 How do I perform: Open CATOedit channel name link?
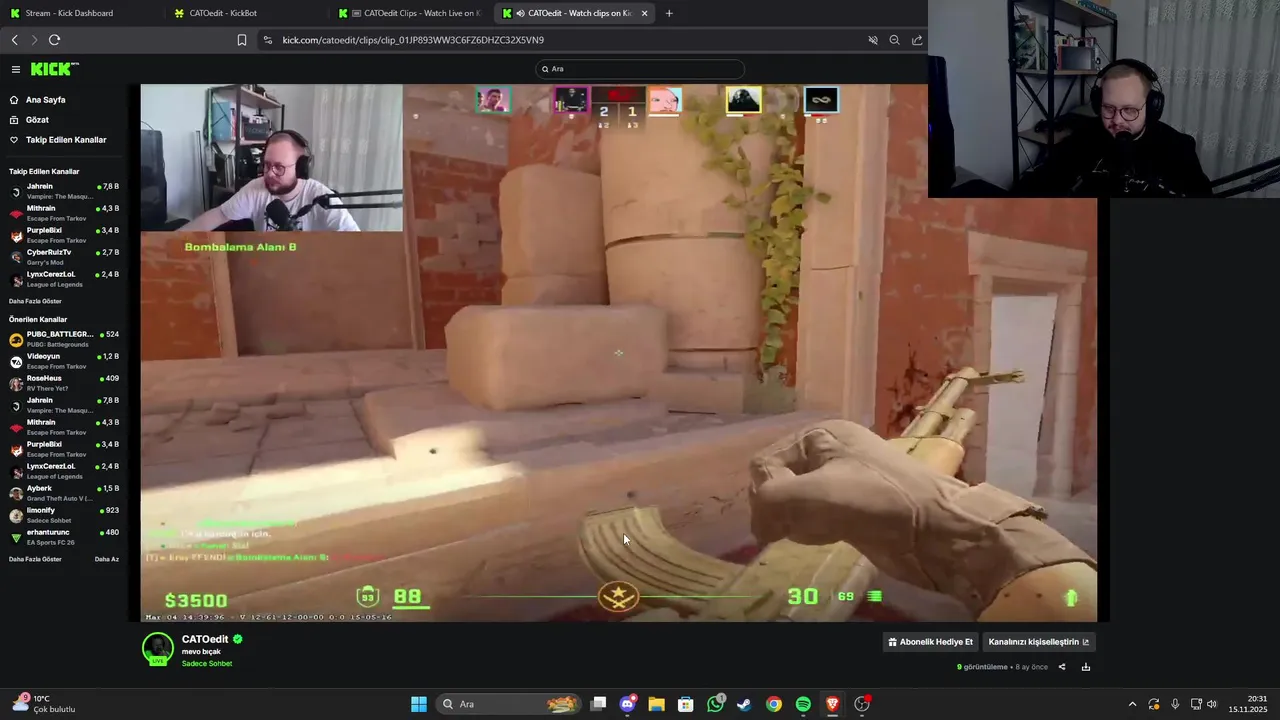[205, 639]
